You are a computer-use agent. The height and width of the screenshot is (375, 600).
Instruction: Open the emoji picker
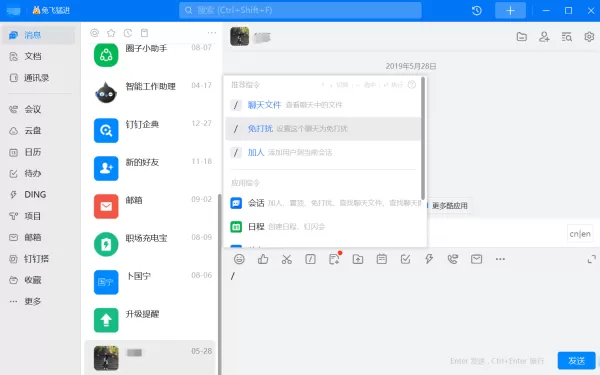(239, 259)
